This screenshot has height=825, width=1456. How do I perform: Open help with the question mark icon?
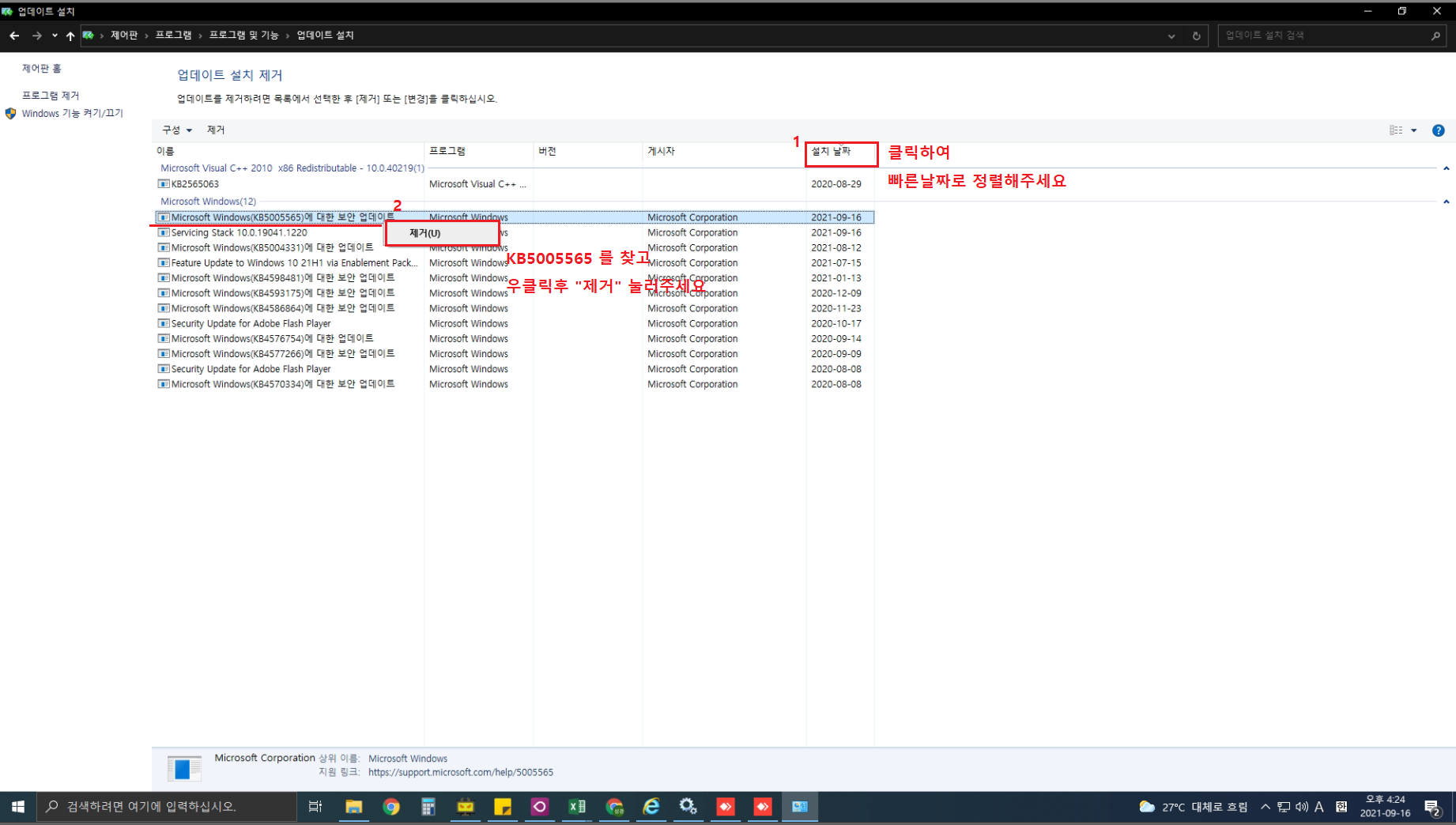point(1439,130)
